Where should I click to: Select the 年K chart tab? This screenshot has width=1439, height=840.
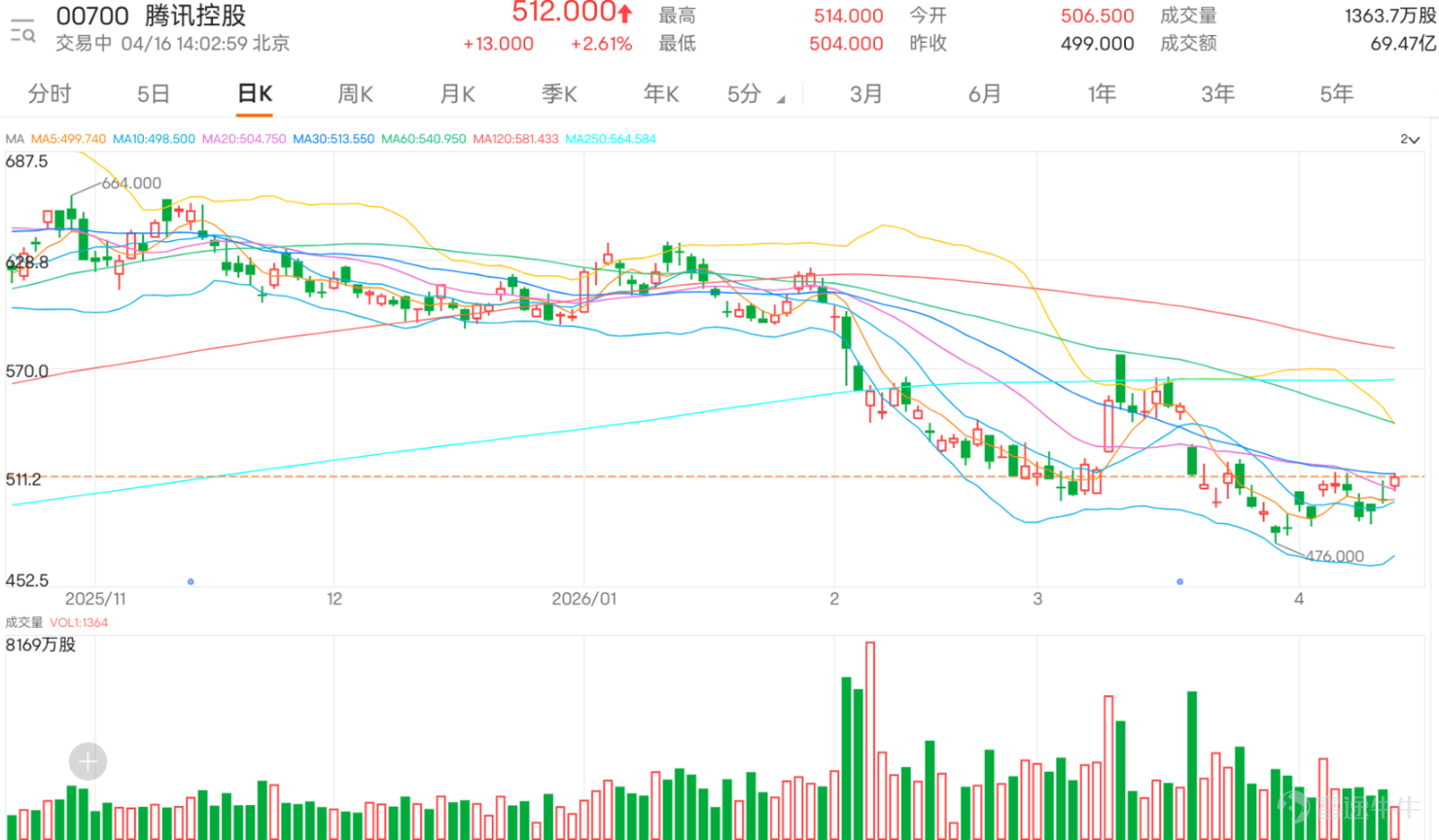click(x=661, y=94)
